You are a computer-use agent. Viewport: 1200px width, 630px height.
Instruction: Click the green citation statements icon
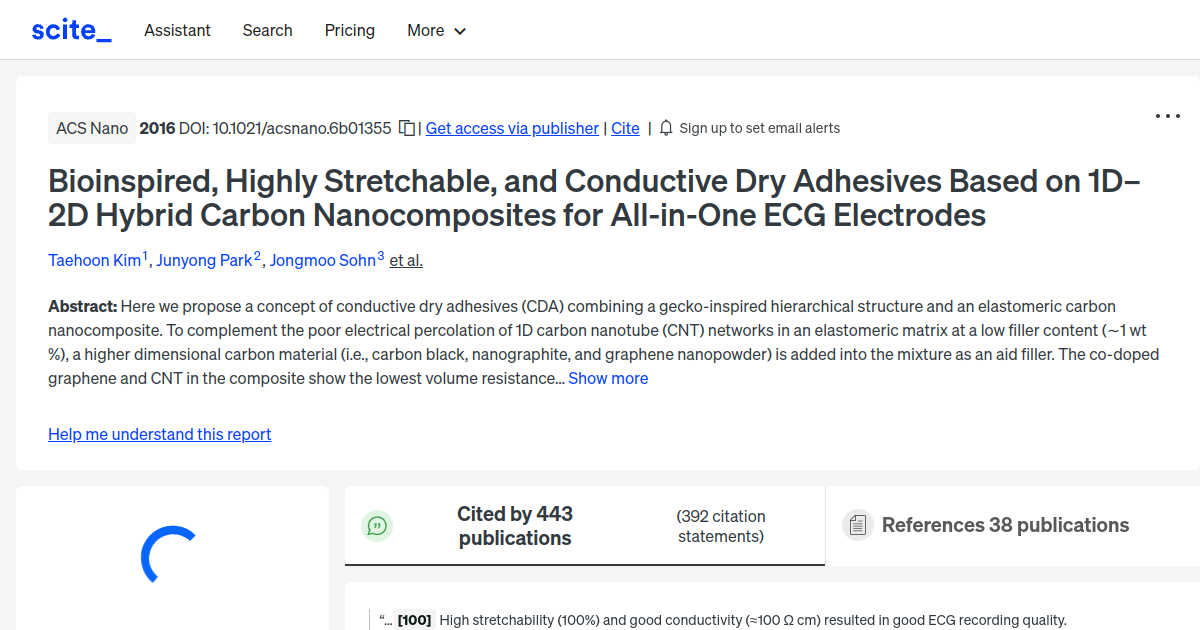(377, 525)
